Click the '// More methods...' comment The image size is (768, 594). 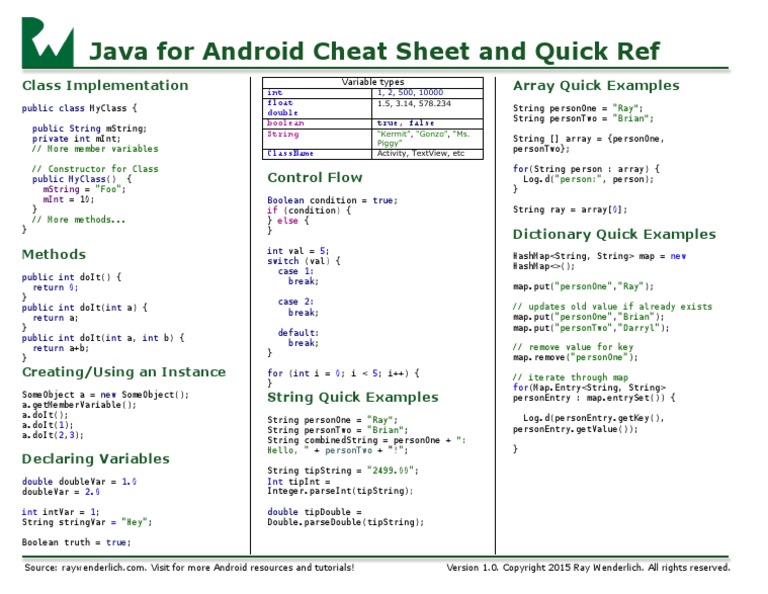[x=78, y=220]
